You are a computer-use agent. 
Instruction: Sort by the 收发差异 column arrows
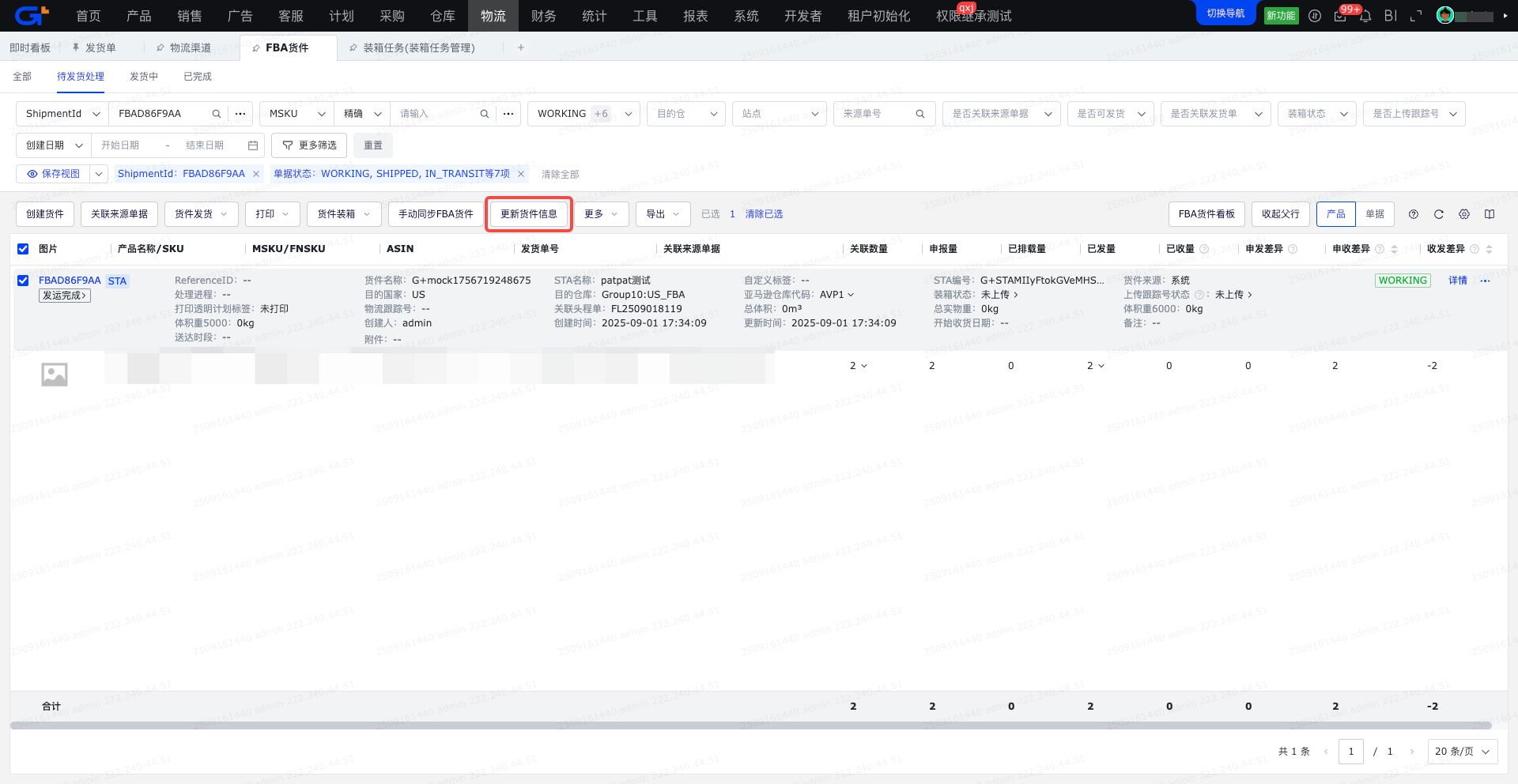[1489, 249]
